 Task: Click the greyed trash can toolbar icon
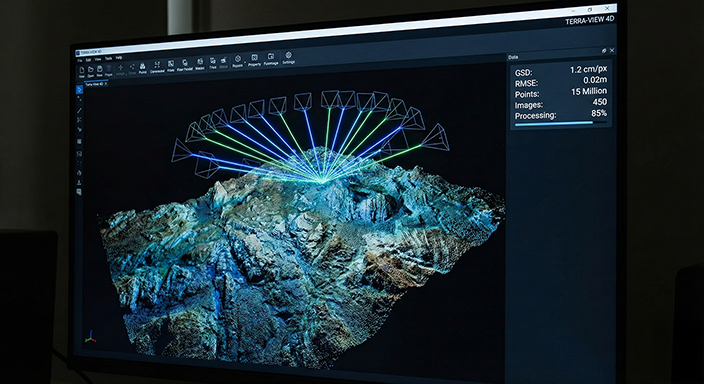tap(109, 68)
